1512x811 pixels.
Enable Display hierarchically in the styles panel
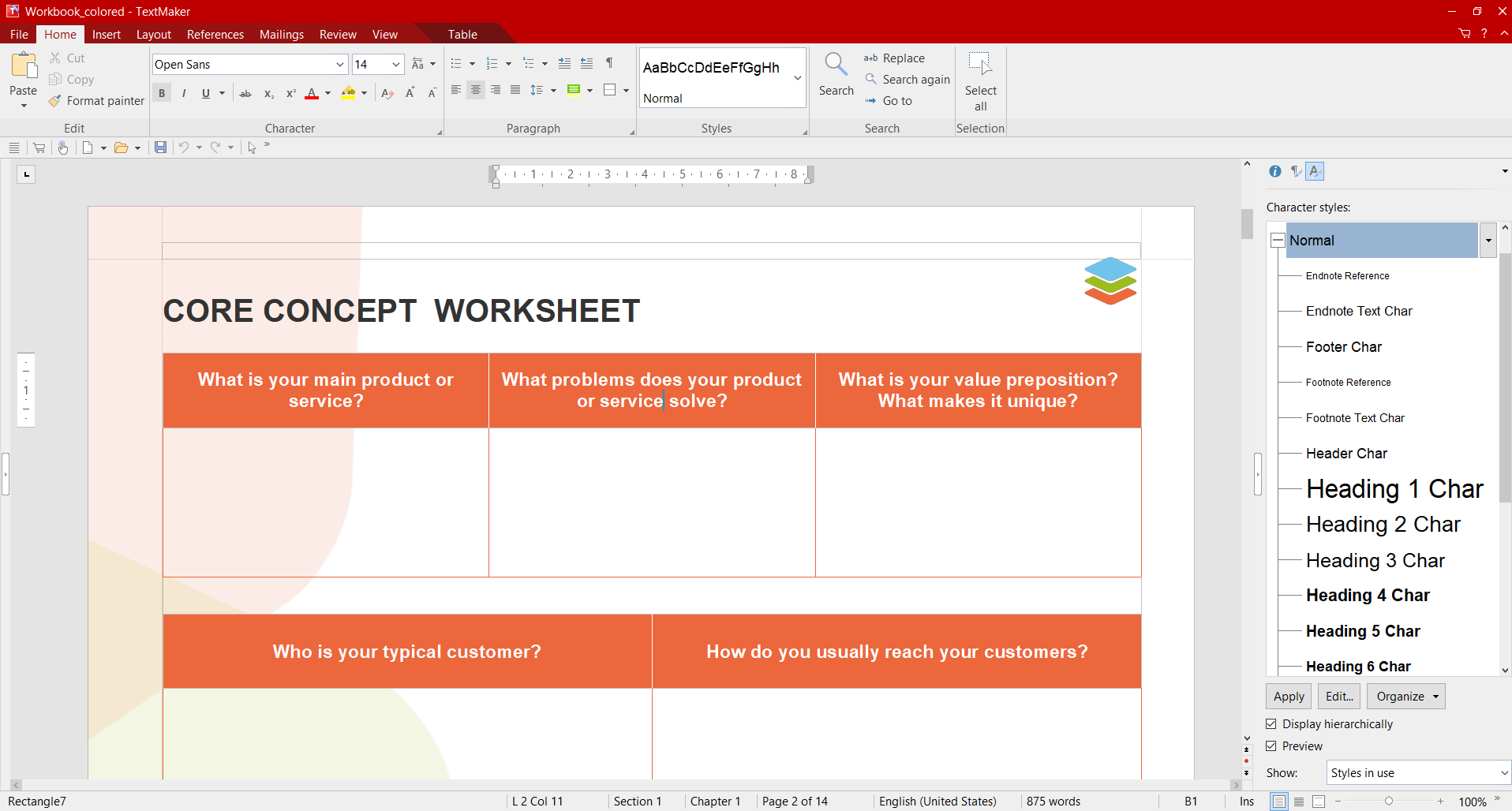coord(1271,723)
